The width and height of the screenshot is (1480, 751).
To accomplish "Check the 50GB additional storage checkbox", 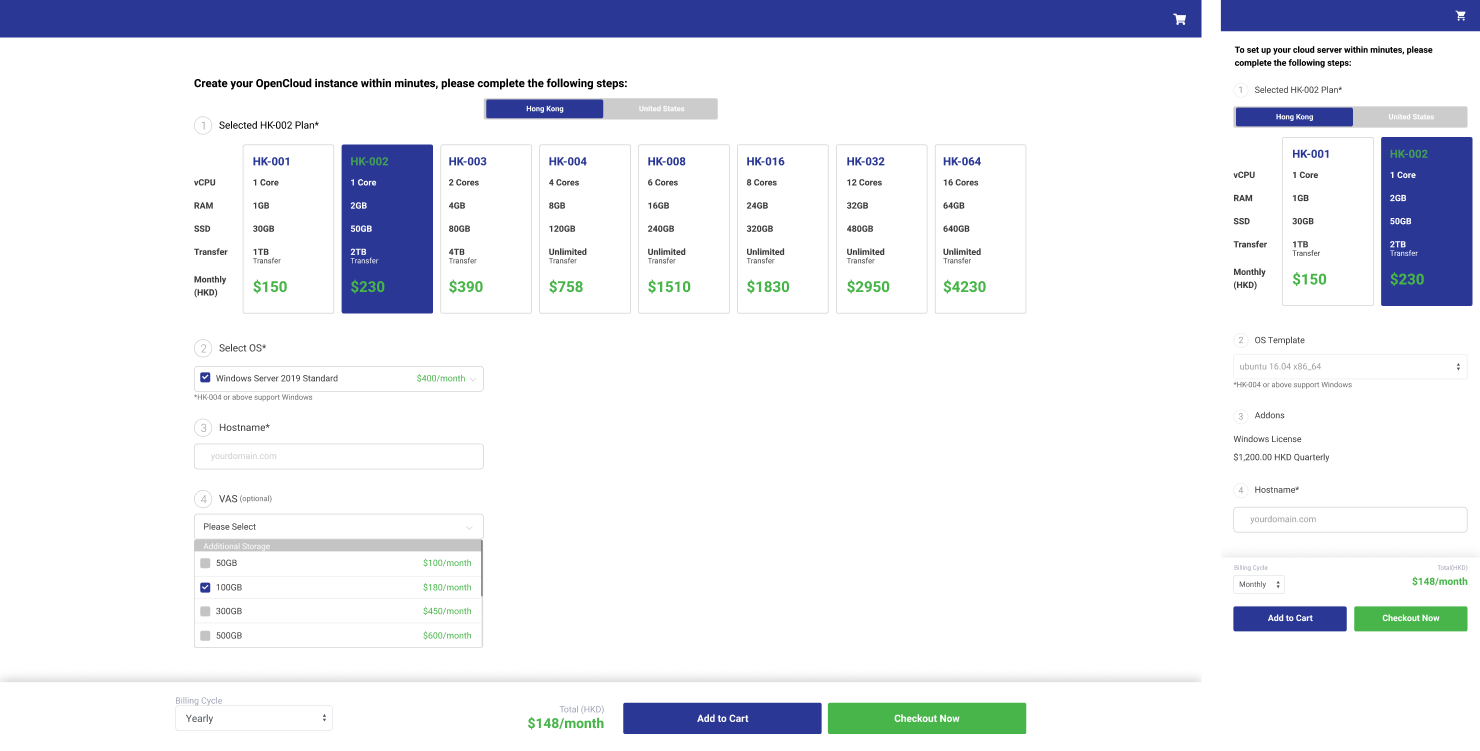I will click(x=205, y=563).
